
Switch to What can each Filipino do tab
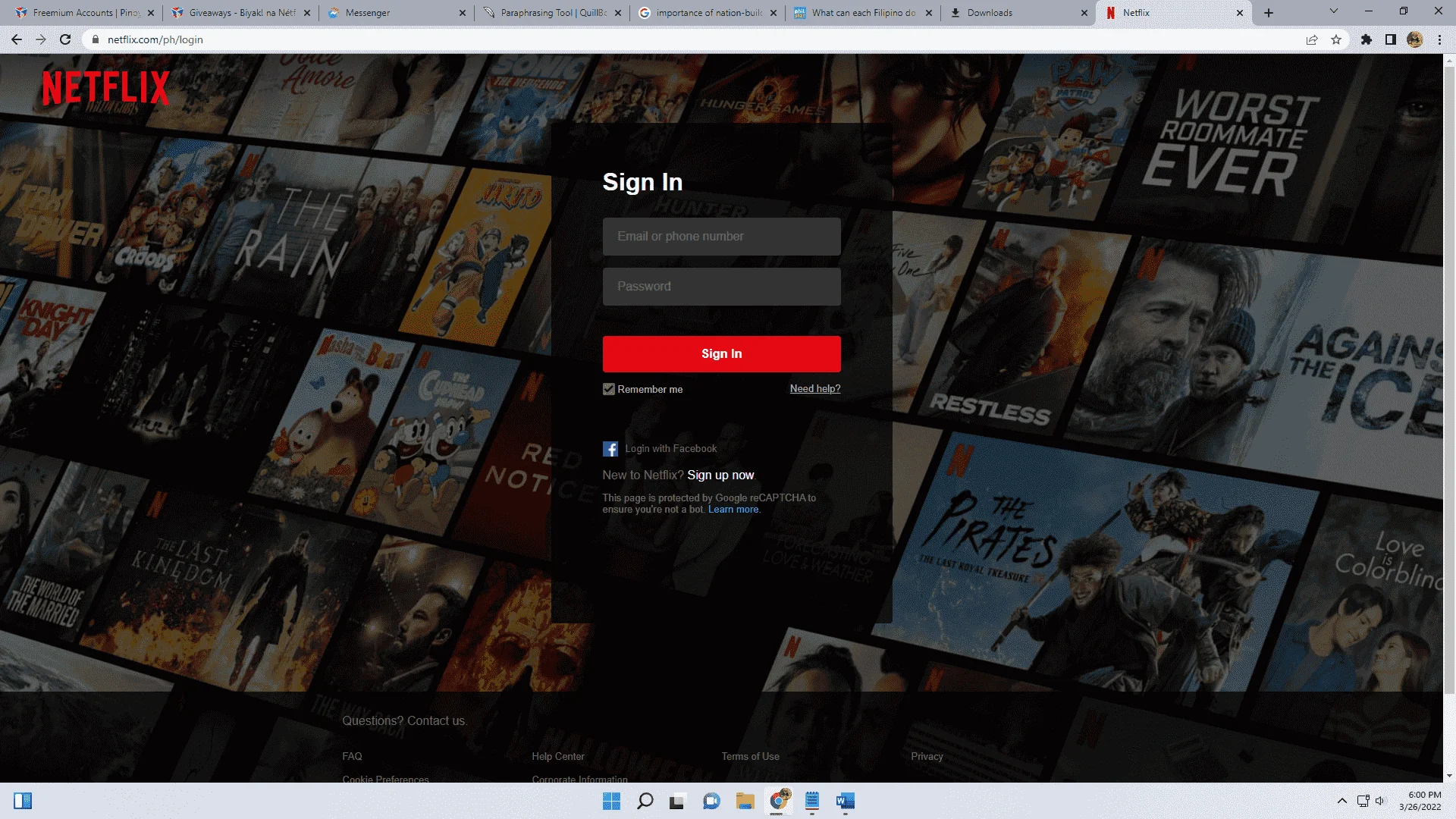pyautogui.click(x=863, y=13)
